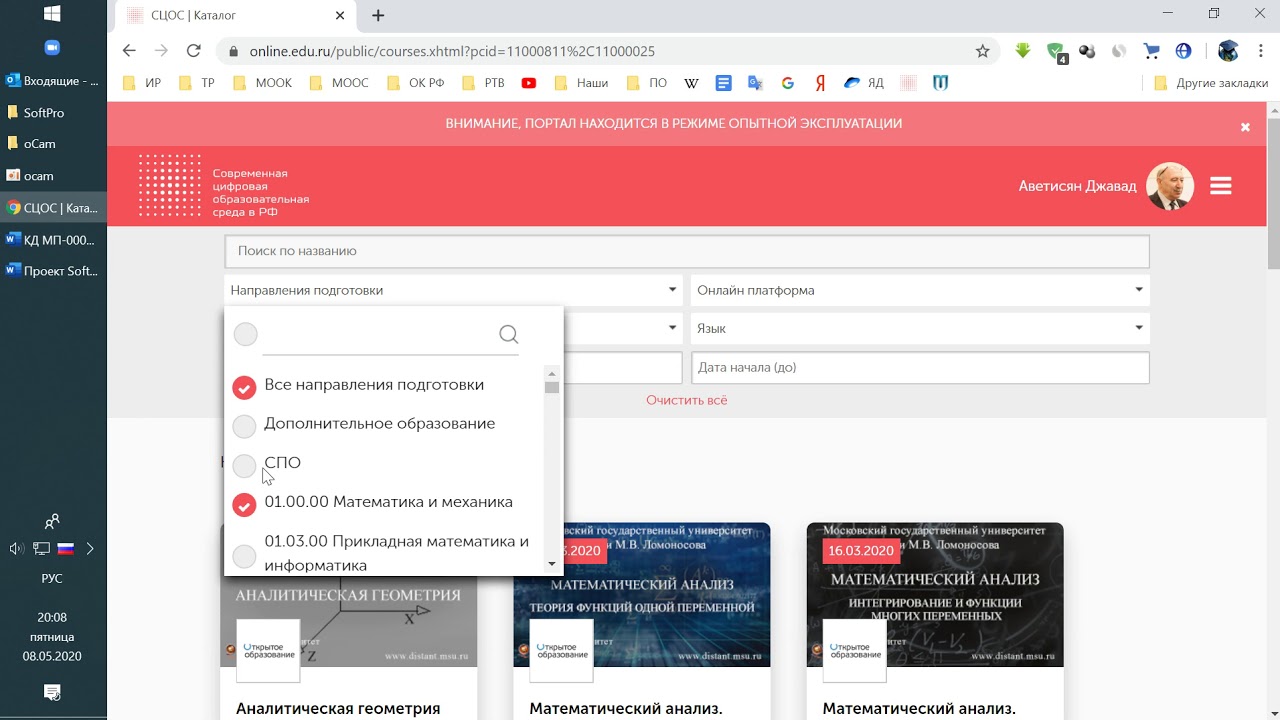The width and height of the screenshot is (1280, 720).
Task: Open the Yandex bookmark icon
Action: (x=820, y=83)
